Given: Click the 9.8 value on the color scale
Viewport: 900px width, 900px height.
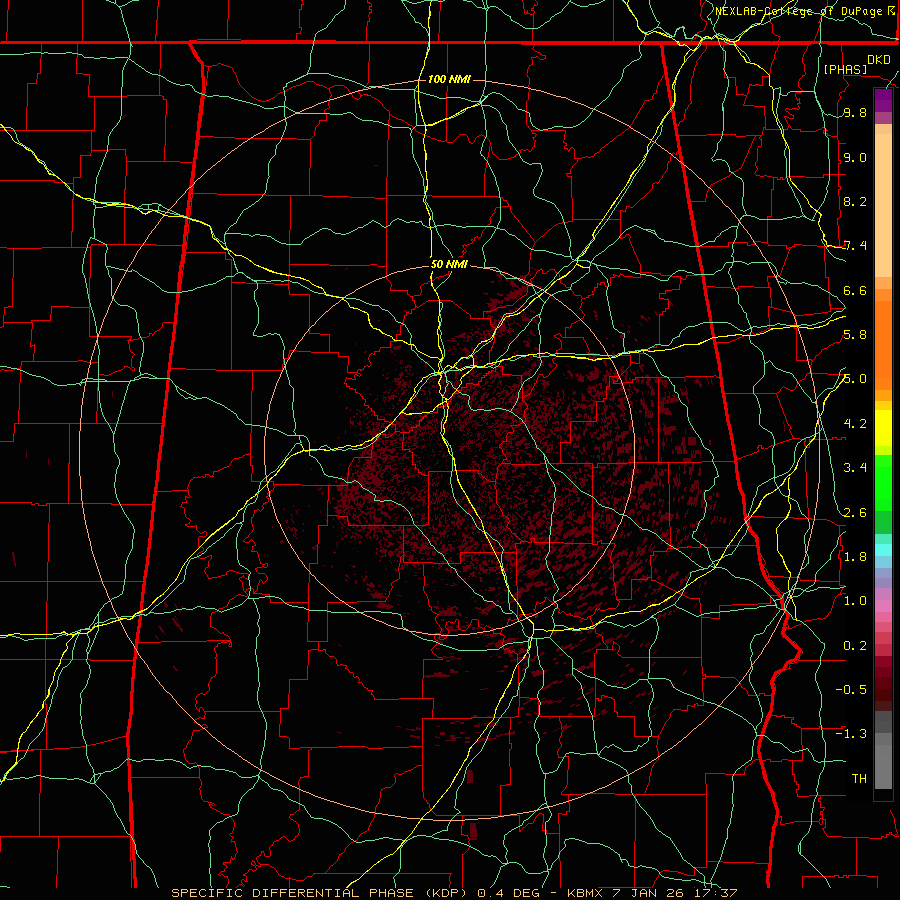Looking at the screenshot, I should pos(855,113).
